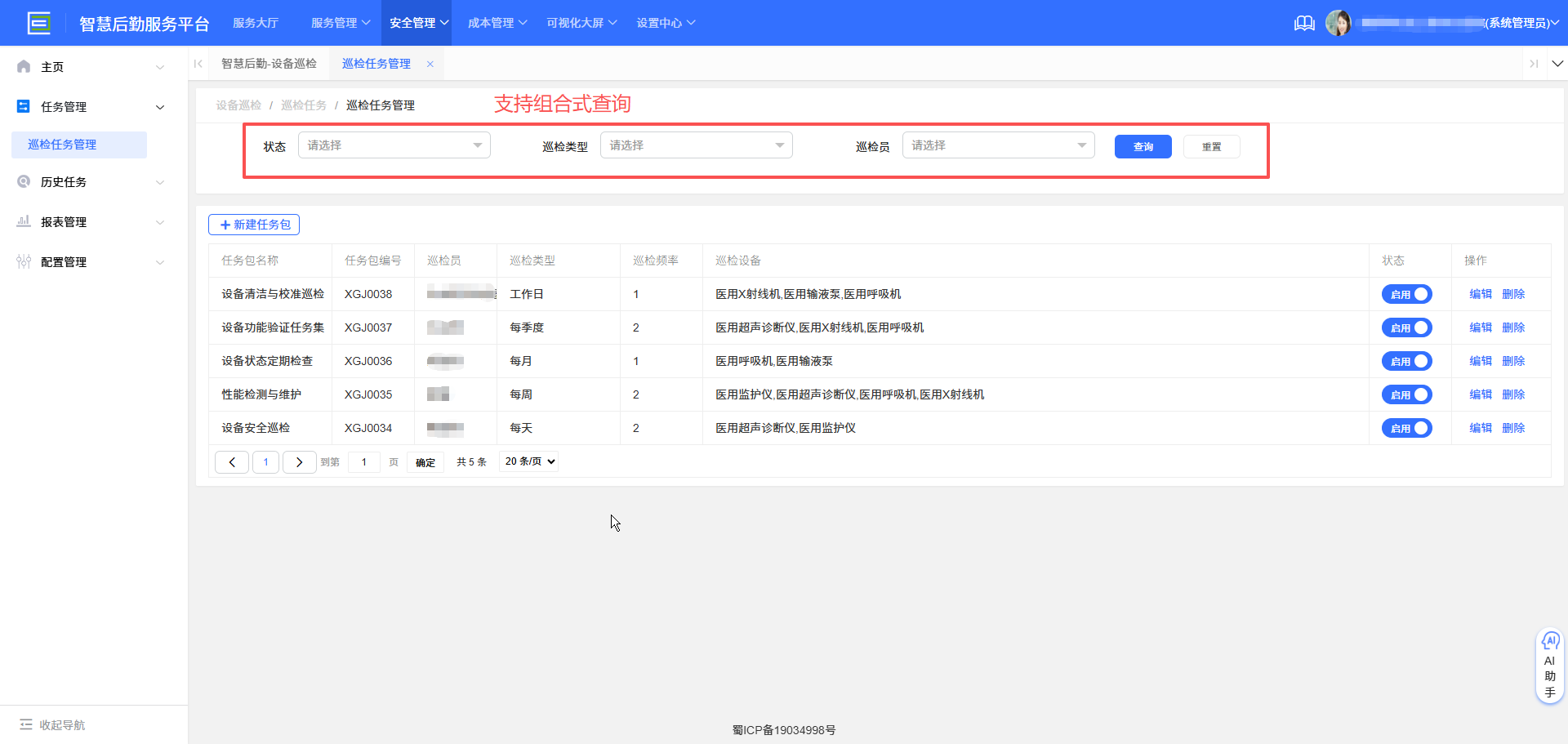Click page number 1 in pagination
1568x744 pixels.
pyautogui.click(x=265, y=461)
